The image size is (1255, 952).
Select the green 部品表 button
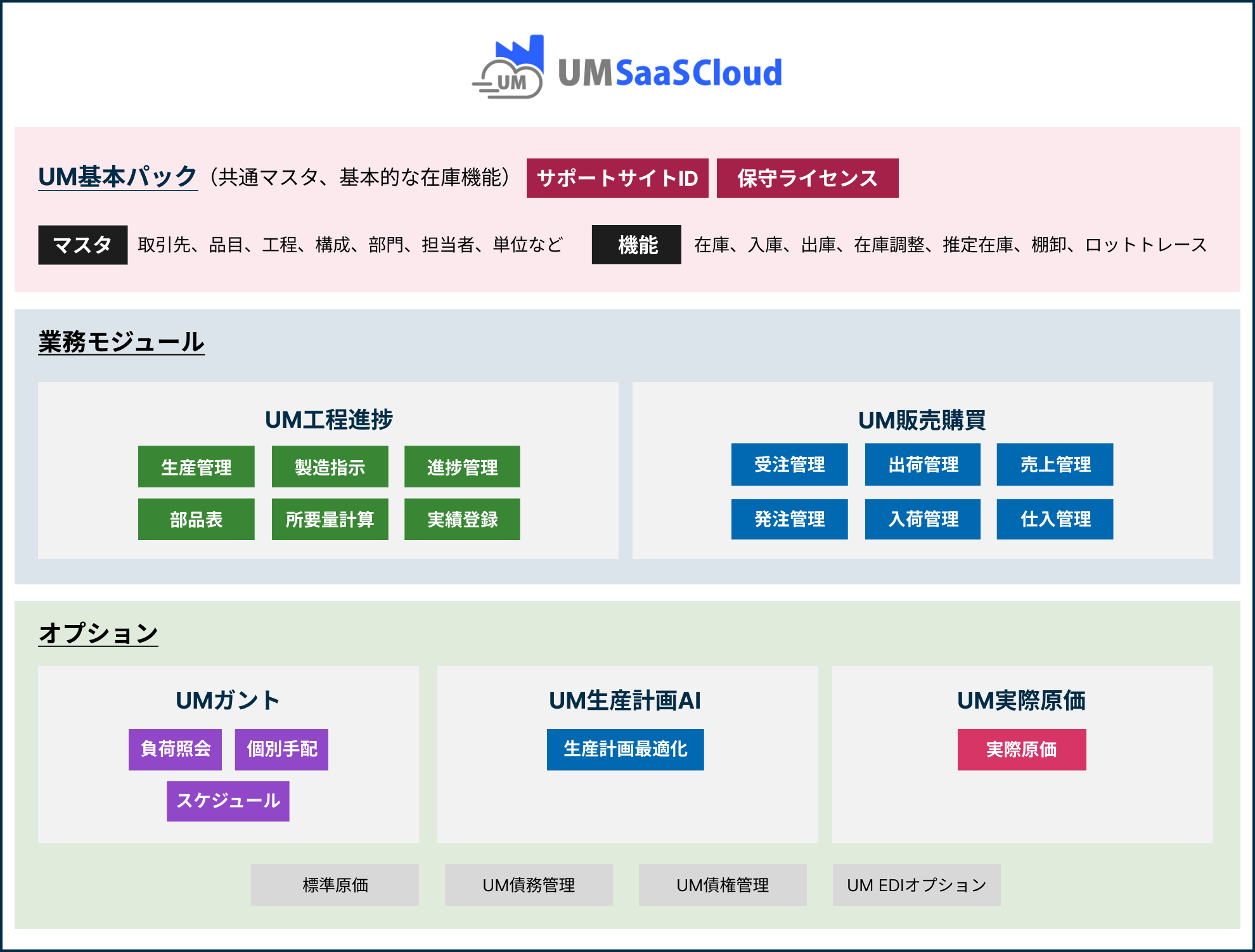coord(196,519)
